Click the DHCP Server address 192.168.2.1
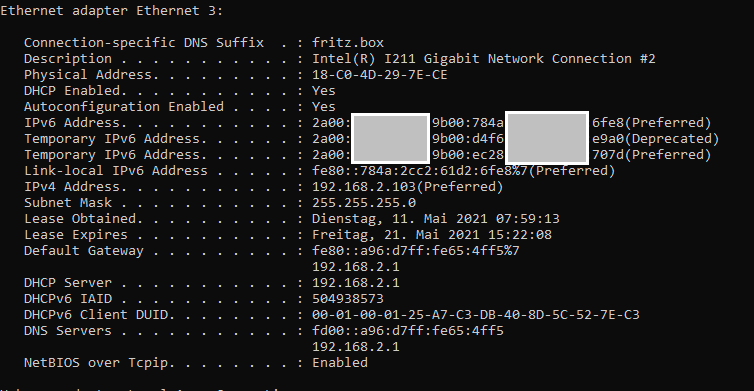Image resolution: width=754 pixels, height=391 pixels. click(x=355, y=282)
